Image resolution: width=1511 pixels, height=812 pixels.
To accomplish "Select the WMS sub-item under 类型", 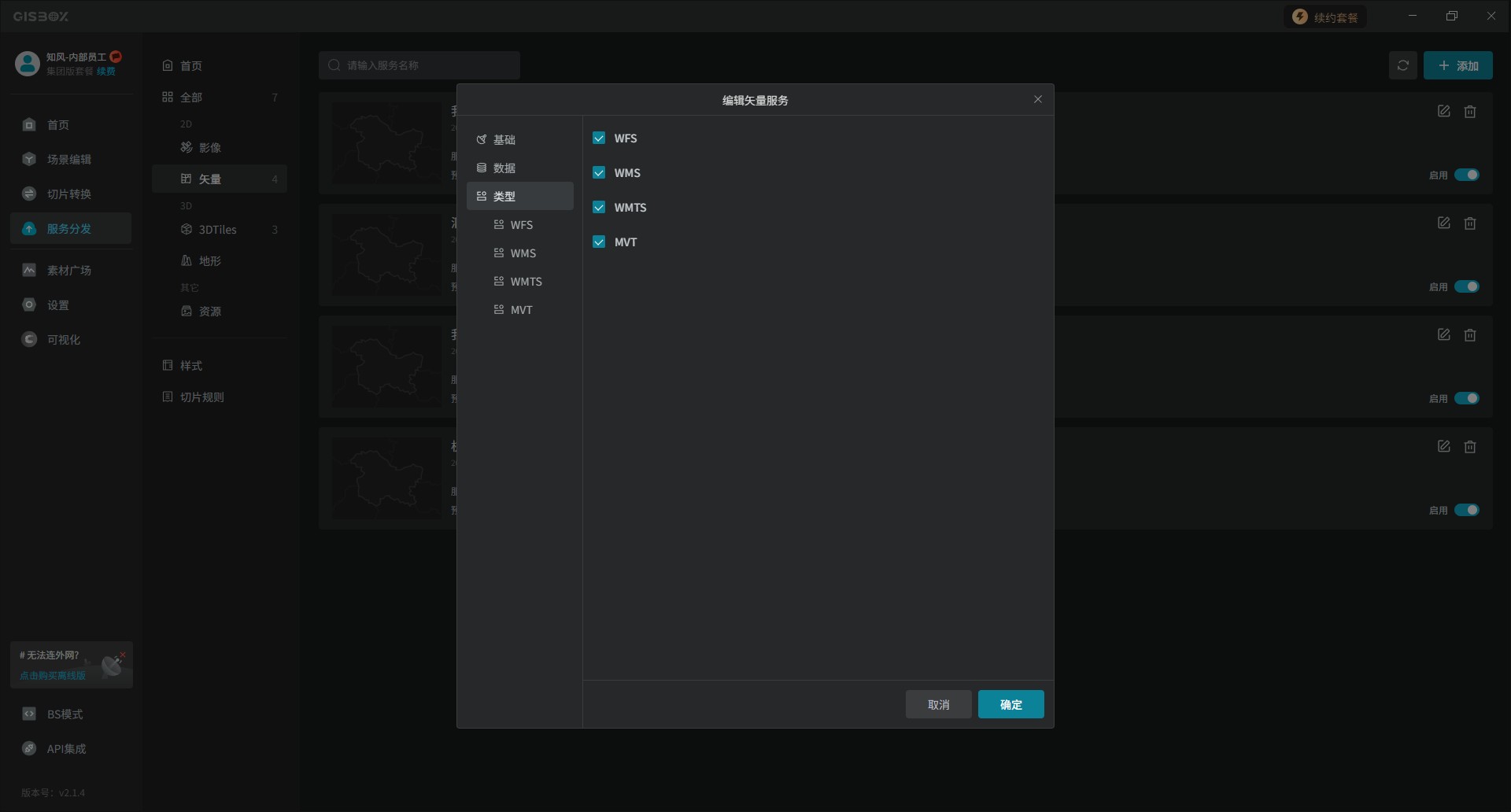I will coord(523,253).
